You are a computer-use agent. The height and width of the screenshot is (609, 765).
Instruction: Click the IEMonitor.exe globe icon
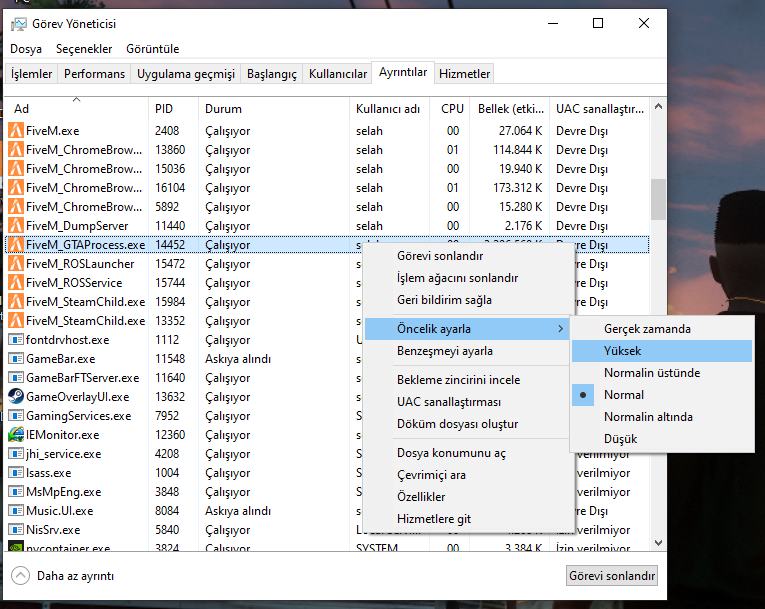coord(16,434)
